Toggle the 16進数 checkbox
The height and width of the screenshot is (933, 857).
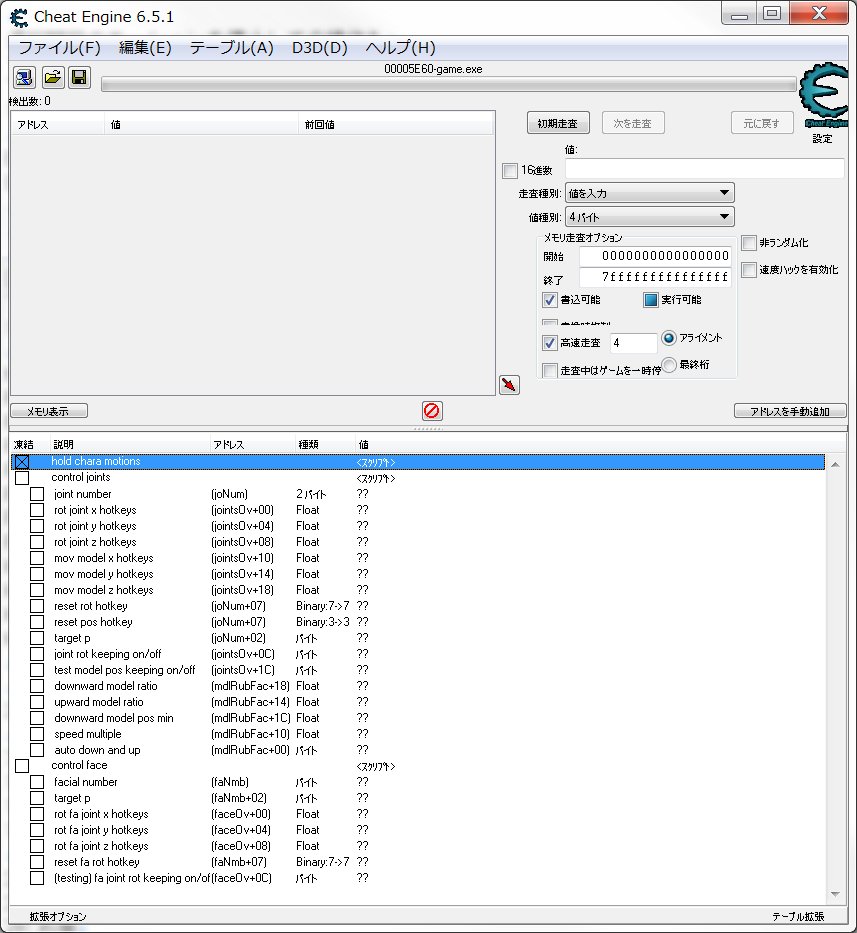click(510, 171)
